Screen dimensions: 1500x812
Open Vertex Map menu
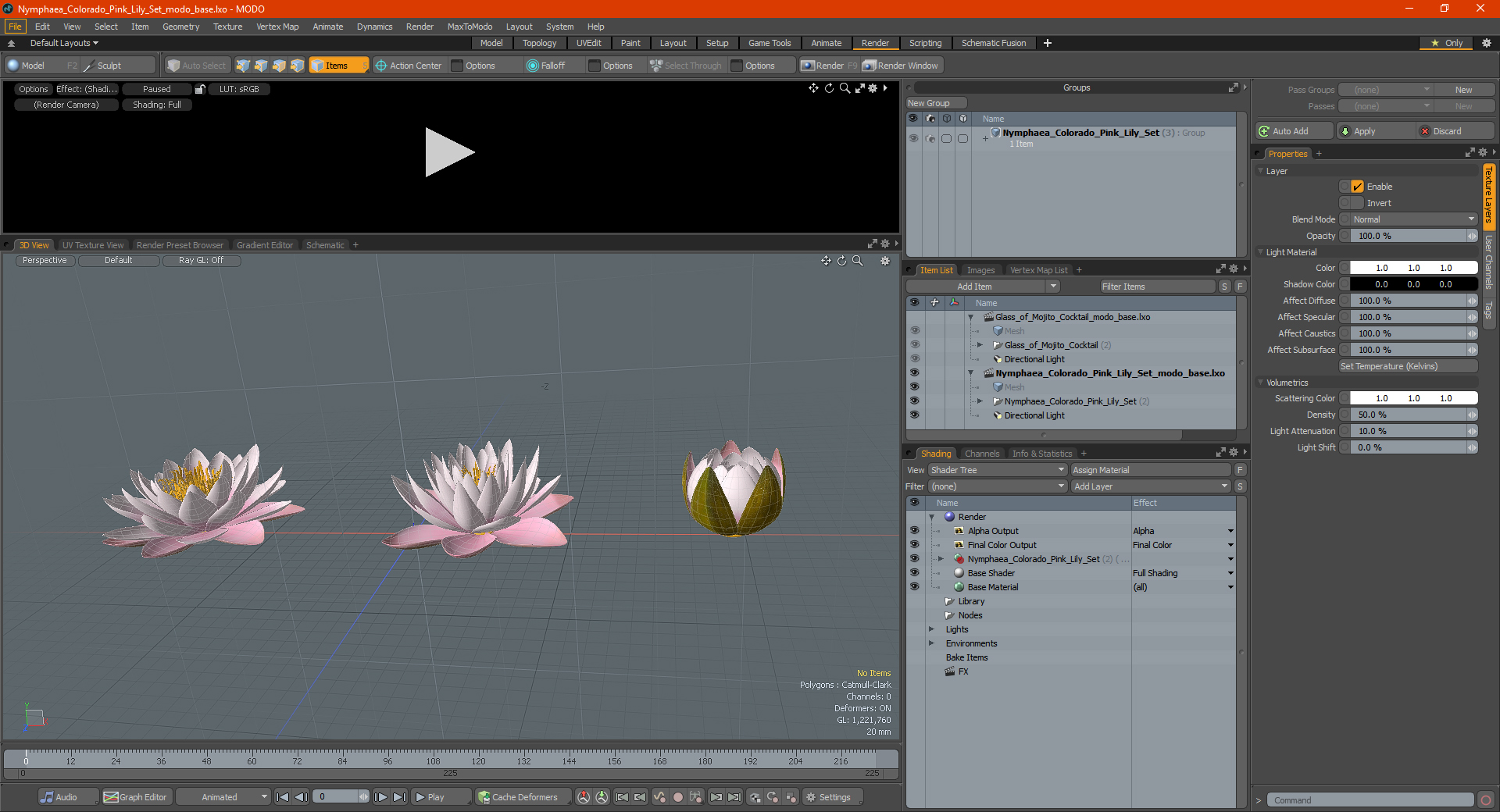click(x=277, y=27)
